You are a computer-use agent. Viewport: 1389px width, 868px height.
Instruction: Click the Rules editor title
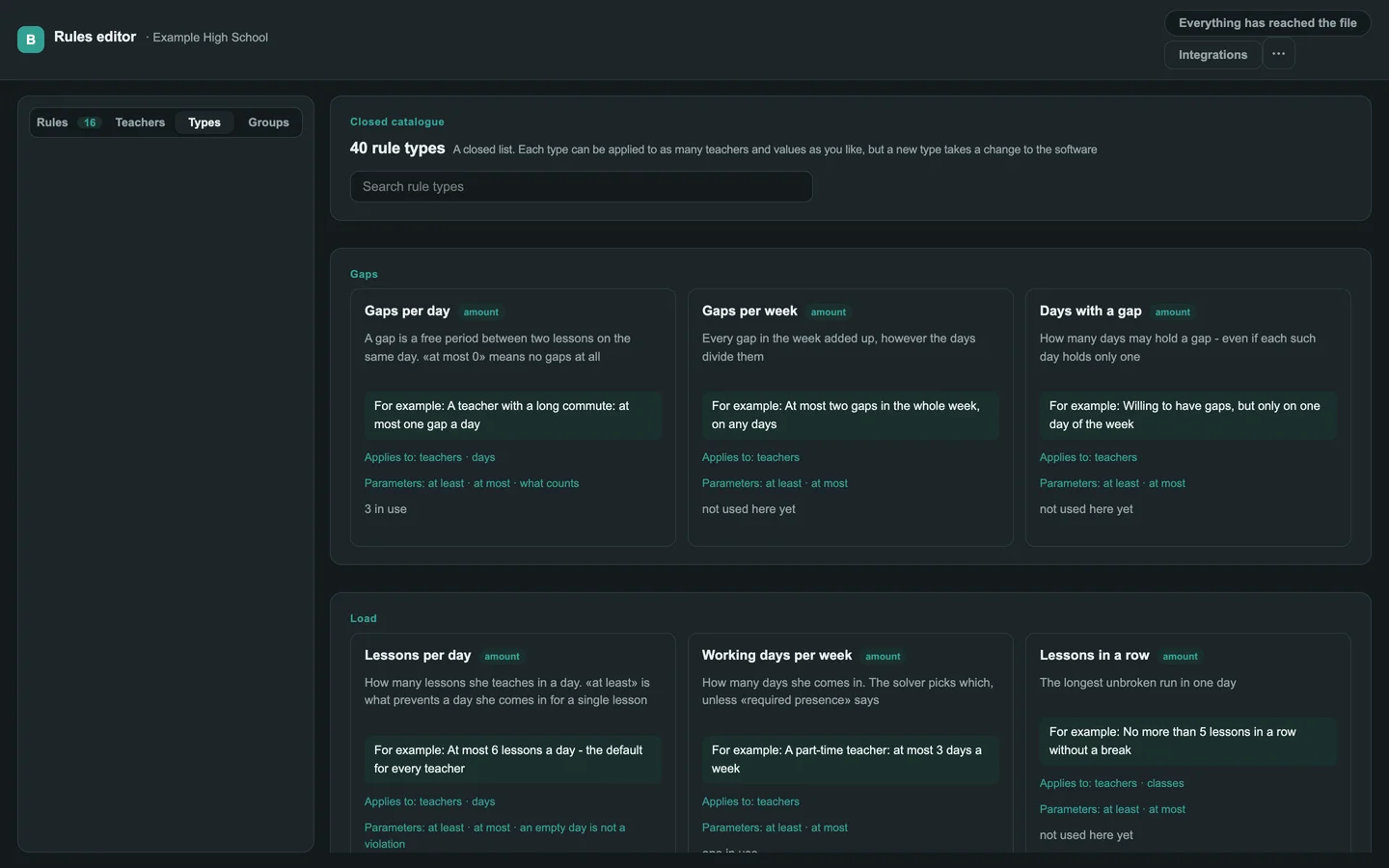95,37
